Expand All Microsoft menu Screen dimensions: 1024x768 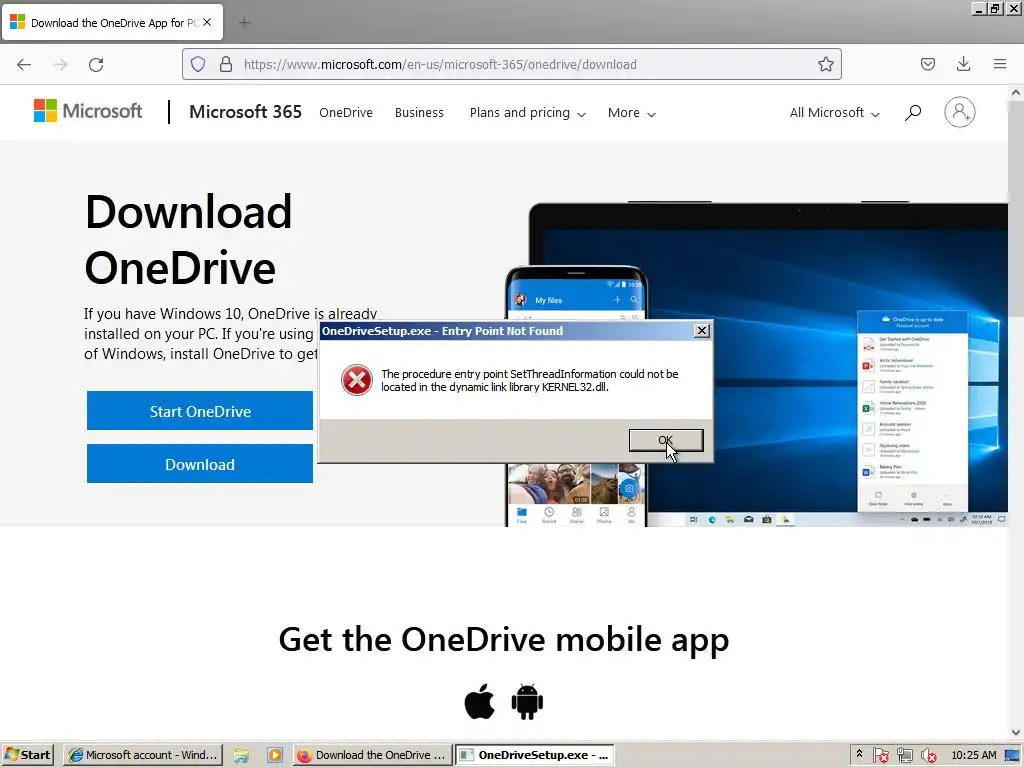pos(835,113)
